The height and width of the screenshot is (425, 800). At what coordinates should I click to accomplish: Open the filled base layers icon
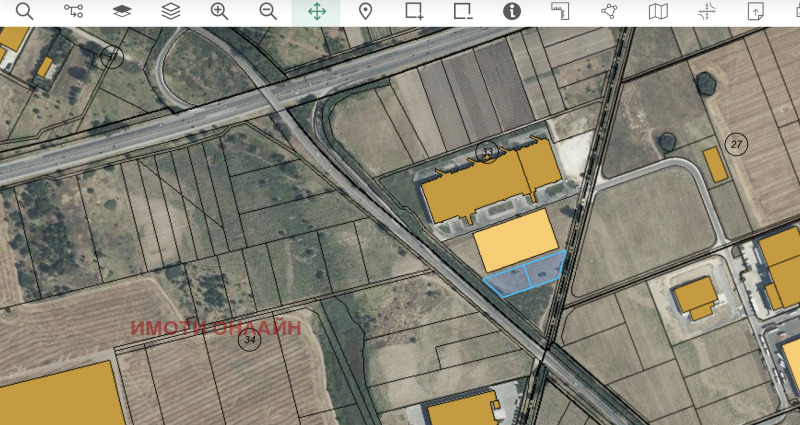pos(122,11)
